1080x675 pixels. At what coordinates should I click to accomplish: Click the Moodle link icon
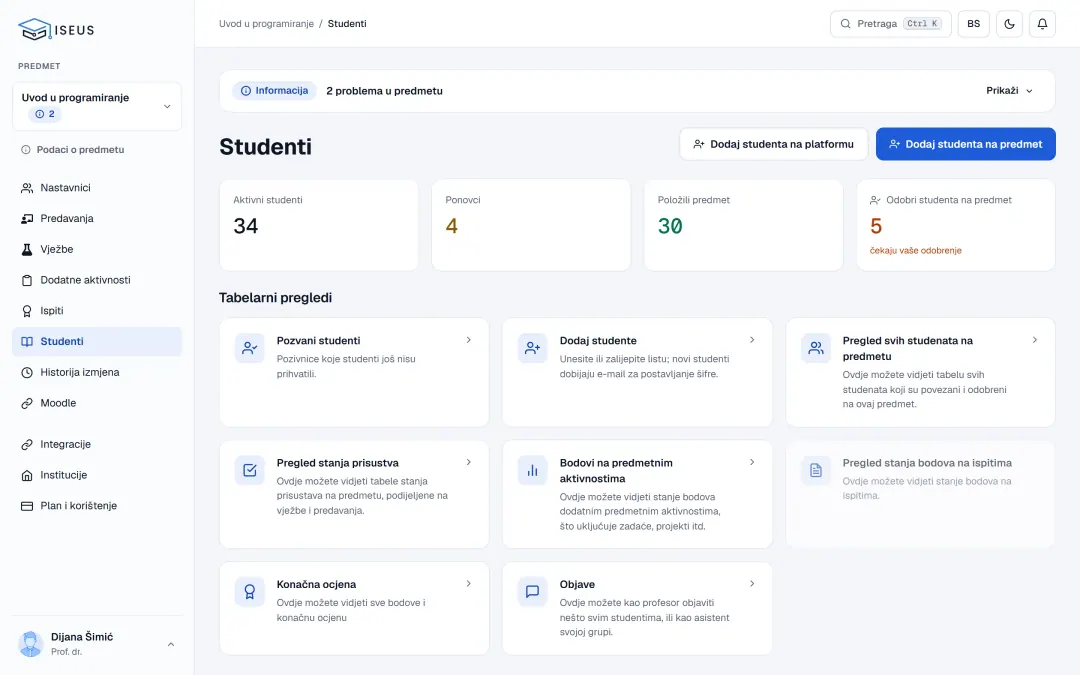pos(27,403)
